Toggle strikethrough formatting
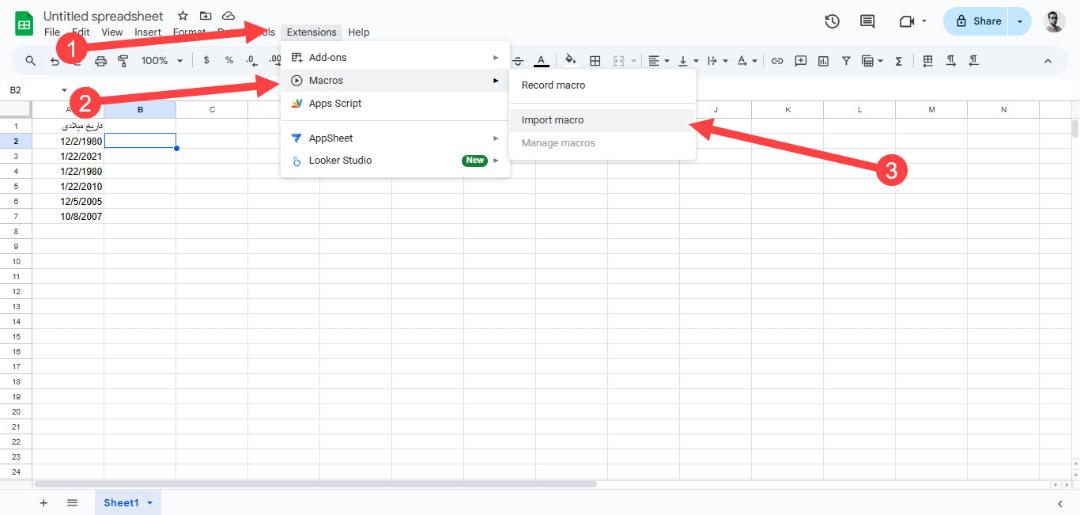This screenshot has height=515, width=1080. (519, 61)
